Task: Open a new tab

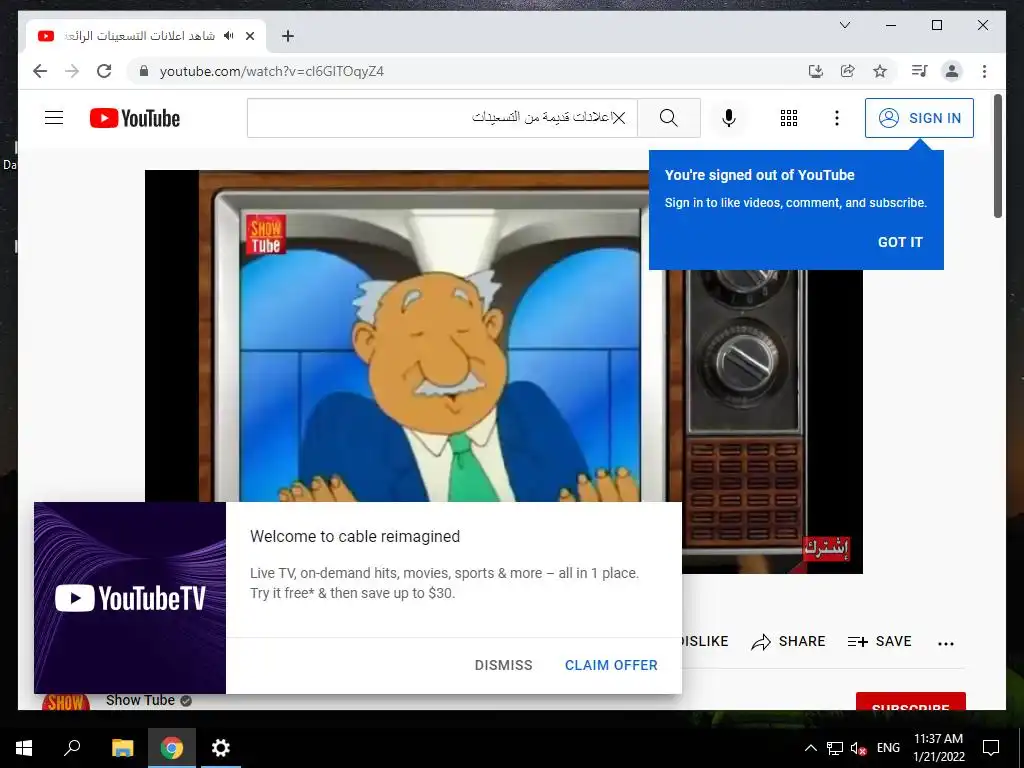Action: click(288, 36)
